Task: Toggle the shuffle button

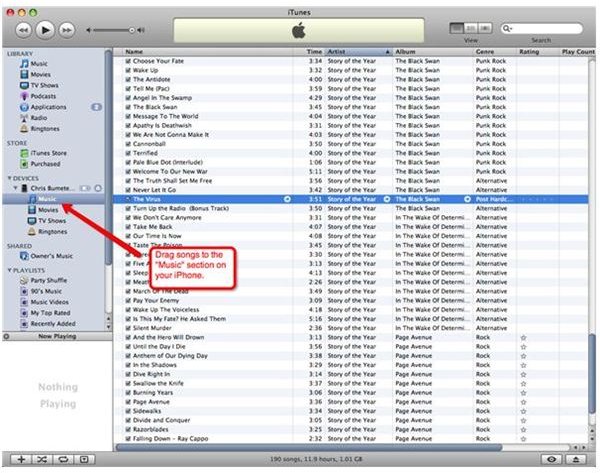Action: [x=42, y=459]
